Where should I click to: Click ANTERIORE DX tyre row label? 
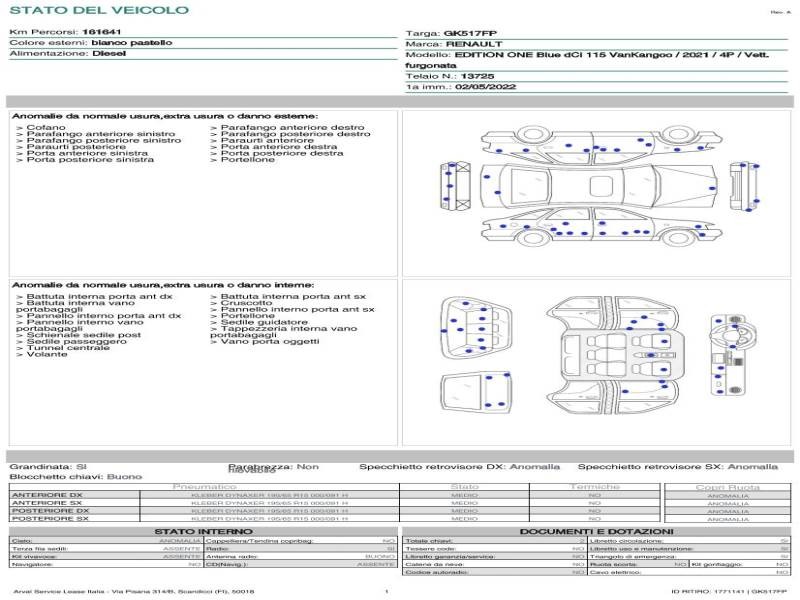[47, 495]
